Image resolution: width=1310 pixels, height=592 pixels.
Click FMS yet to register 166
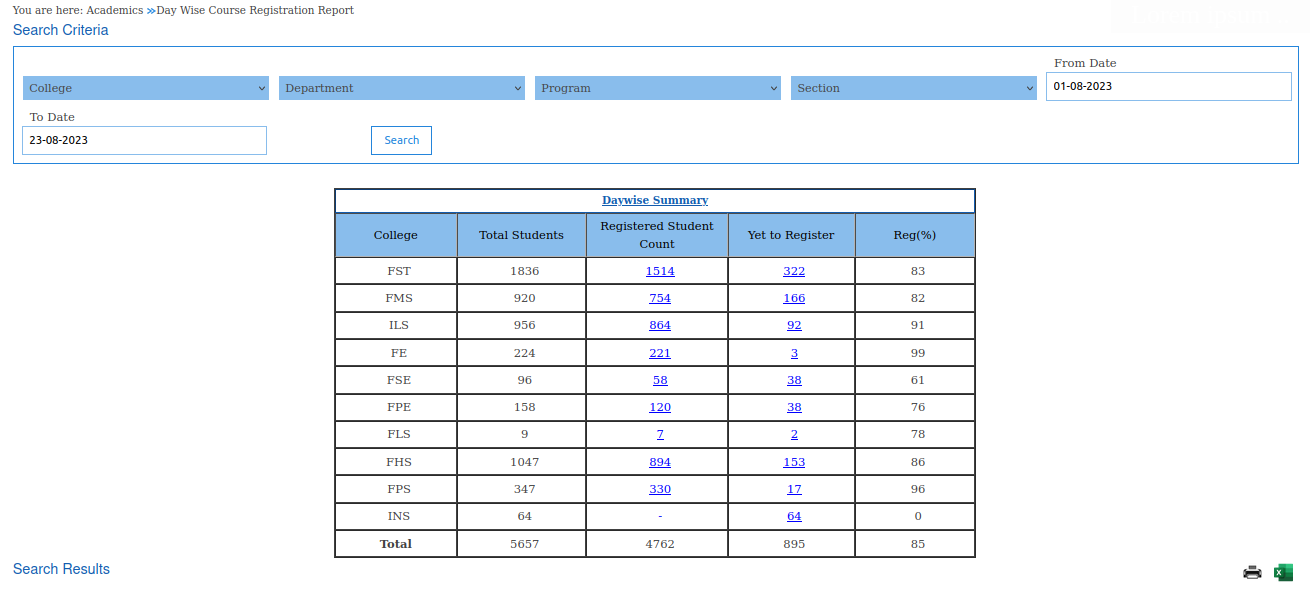point(794,298)
